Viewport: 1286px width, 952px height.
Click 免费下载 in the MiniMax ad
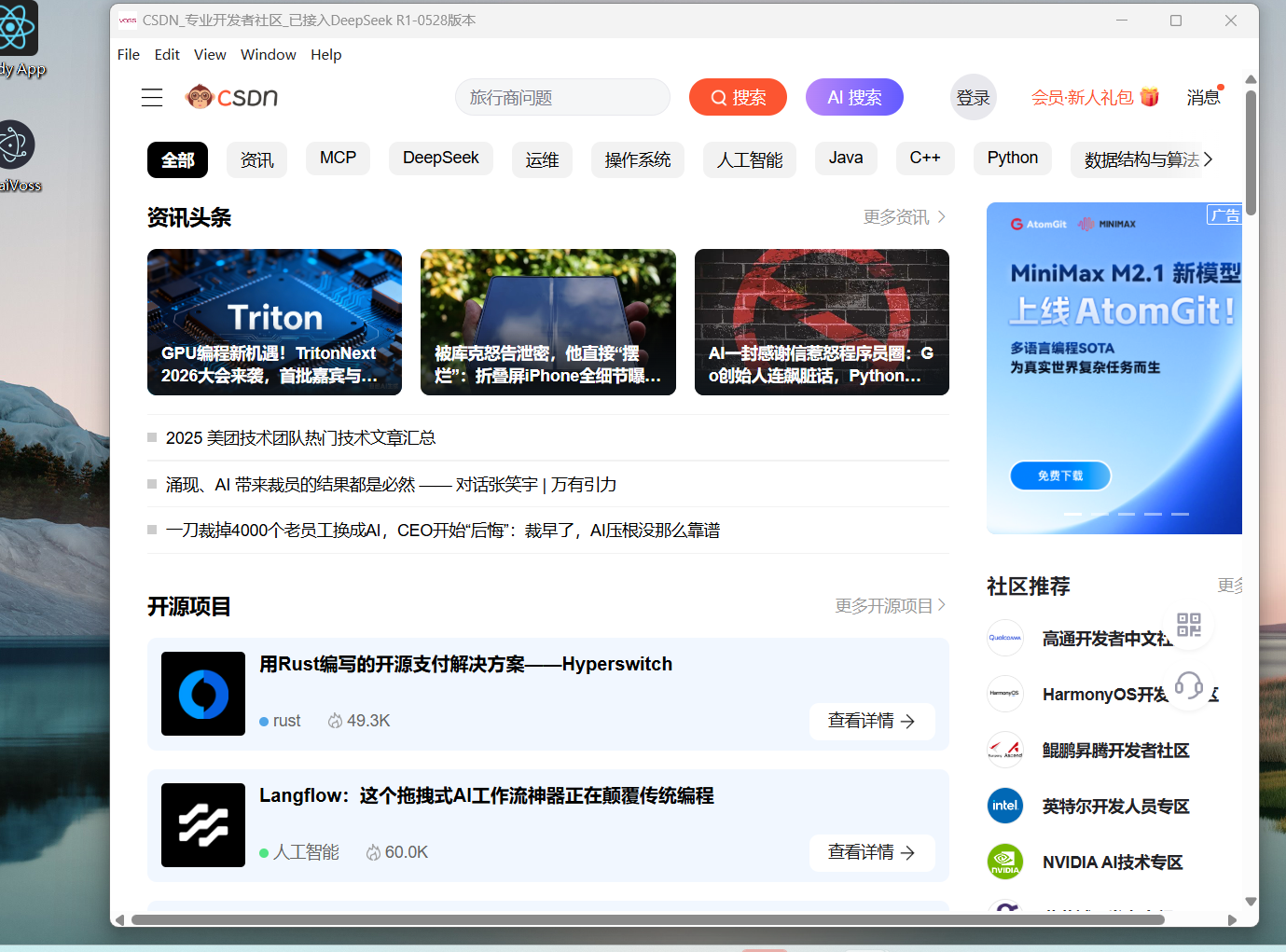1060,476
